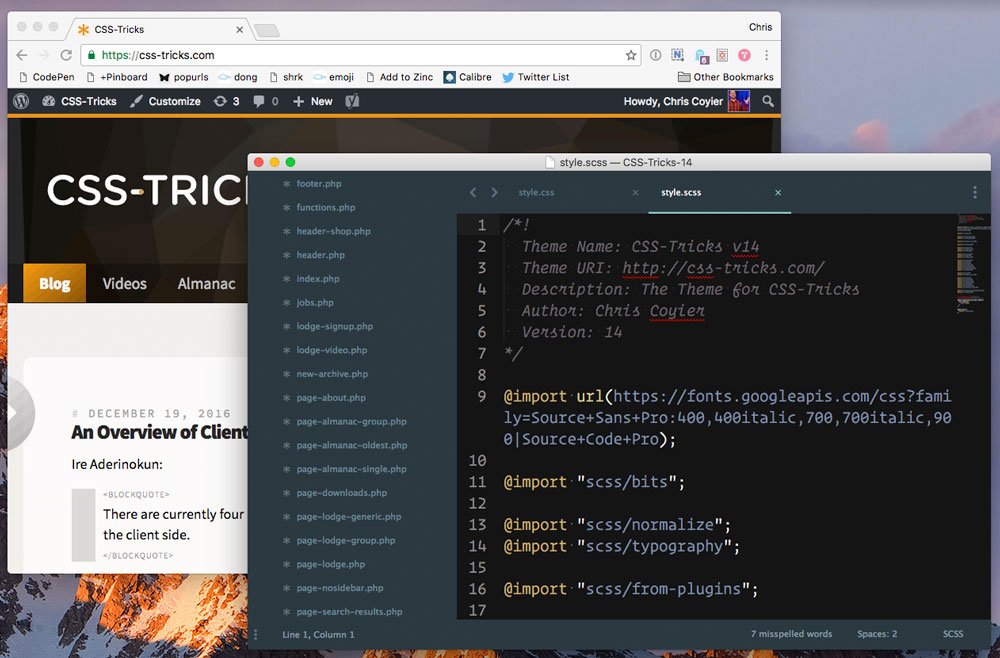Image resolution: width=1000 pixels, height=658 pixels.
Task: Open the +Pinboard bookmark
Action: (117, 77)
